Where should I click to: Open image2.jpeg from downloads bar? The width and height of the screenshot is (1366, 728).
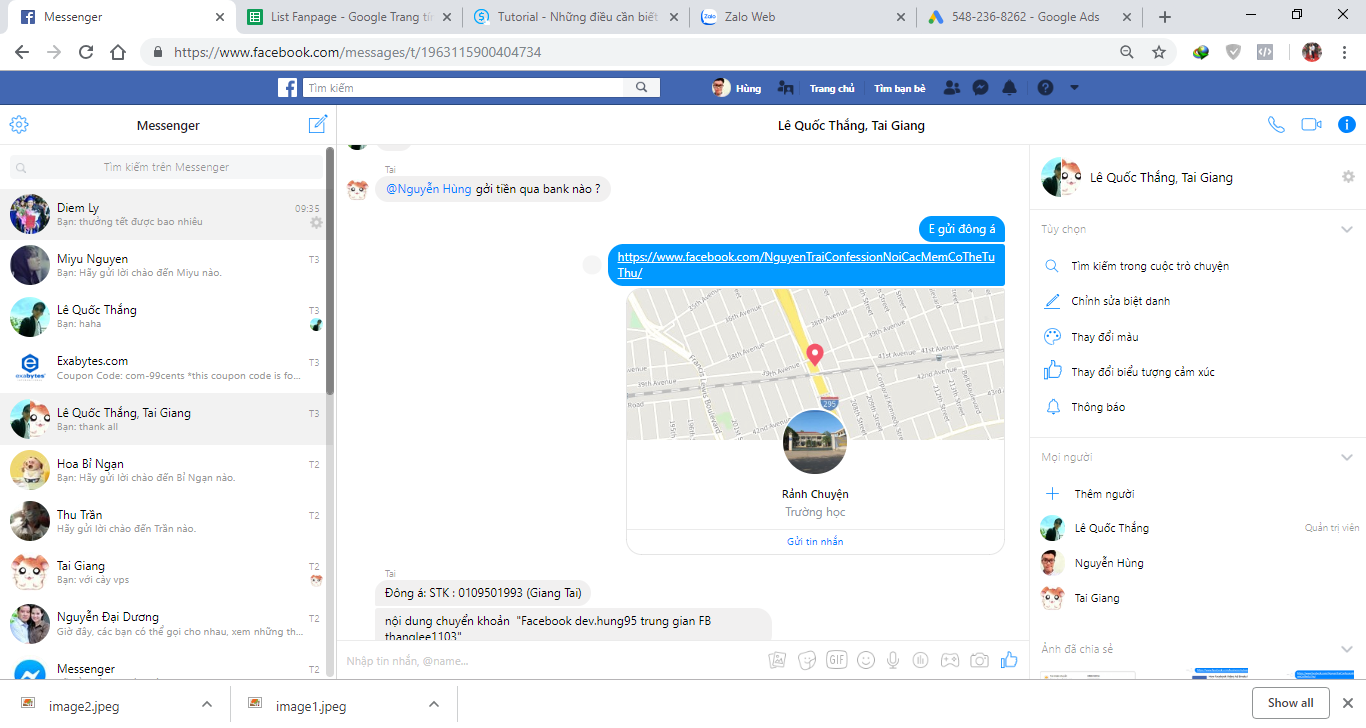[84, 706]
